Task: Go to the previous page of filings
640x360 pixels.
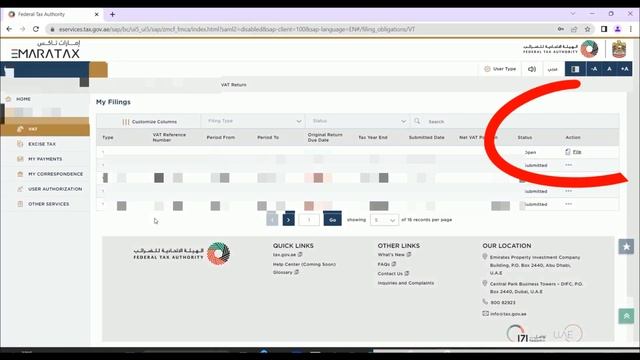Action: pyautogui.click(x=272, y=220)
